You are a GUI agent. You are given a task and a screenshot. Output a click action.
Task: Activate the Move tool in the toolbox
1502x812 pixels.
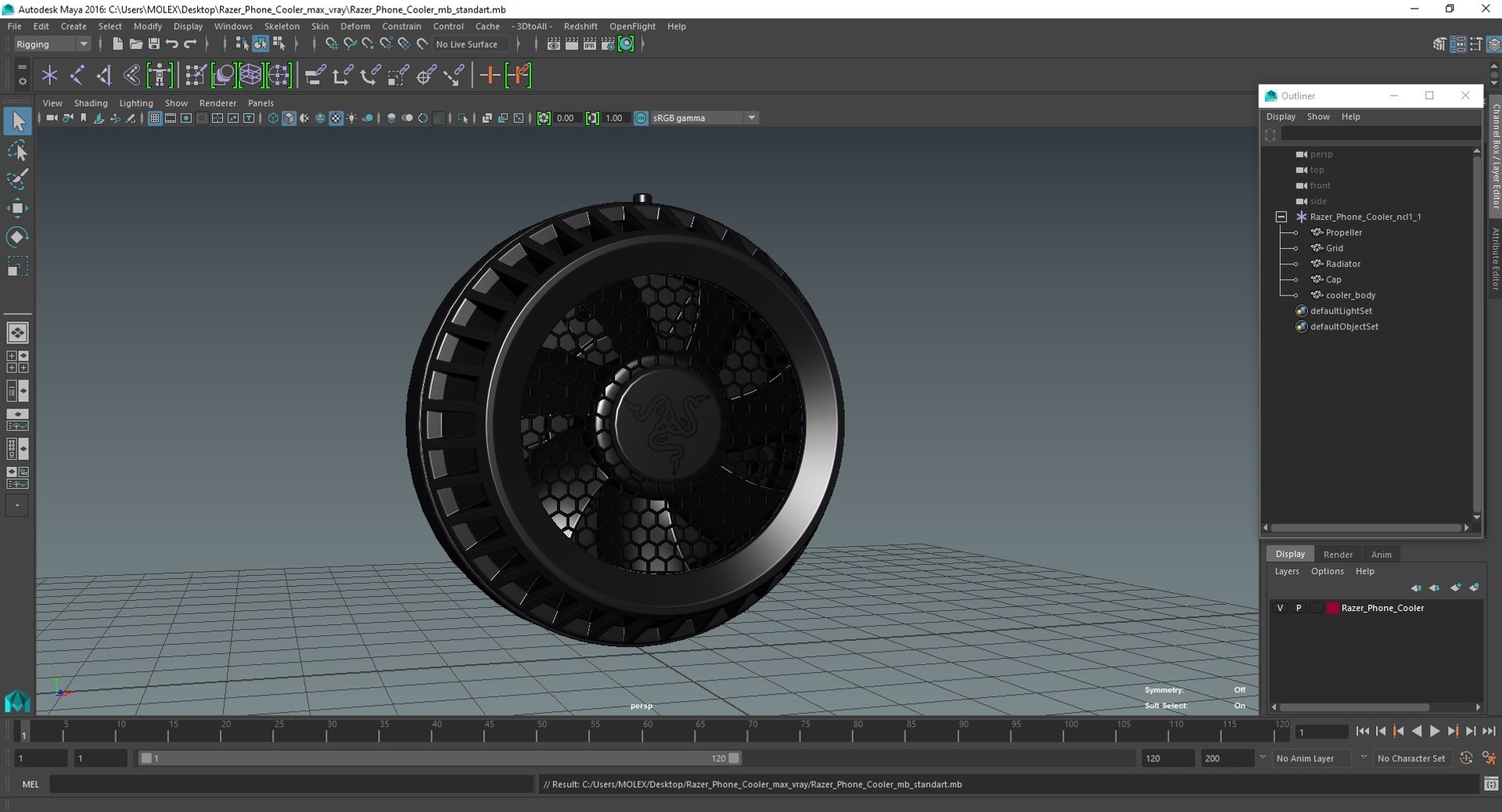point(17,208)
